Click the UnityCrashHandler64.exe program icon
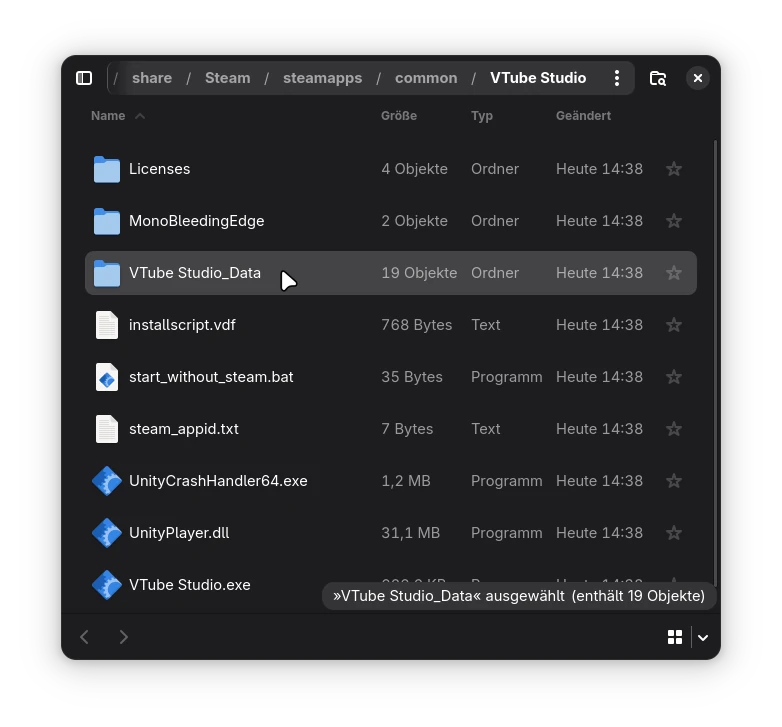This screenshot has width=782, height=727. (107, 481)
